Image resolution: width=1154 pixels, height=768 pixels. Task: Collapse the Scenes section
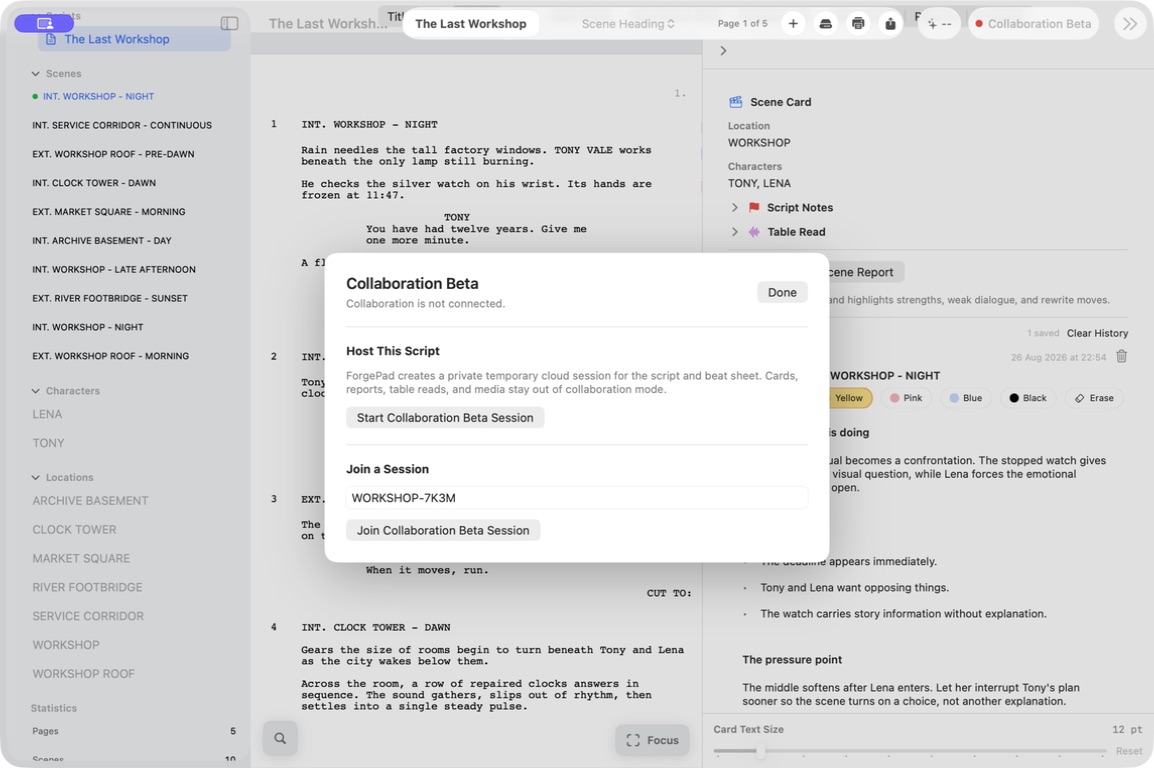pos(35,74)
